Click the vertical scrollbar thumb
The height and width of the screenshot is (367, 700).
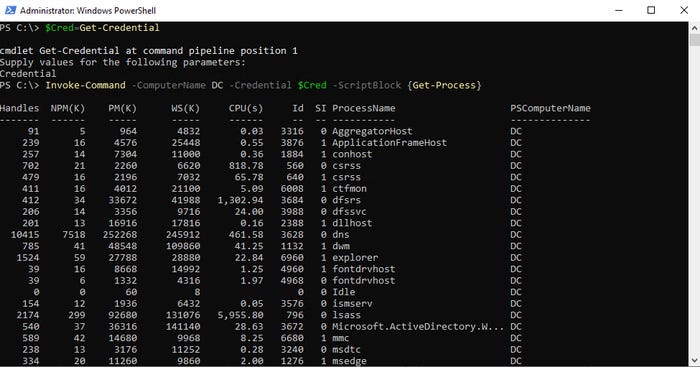[694, 40]
